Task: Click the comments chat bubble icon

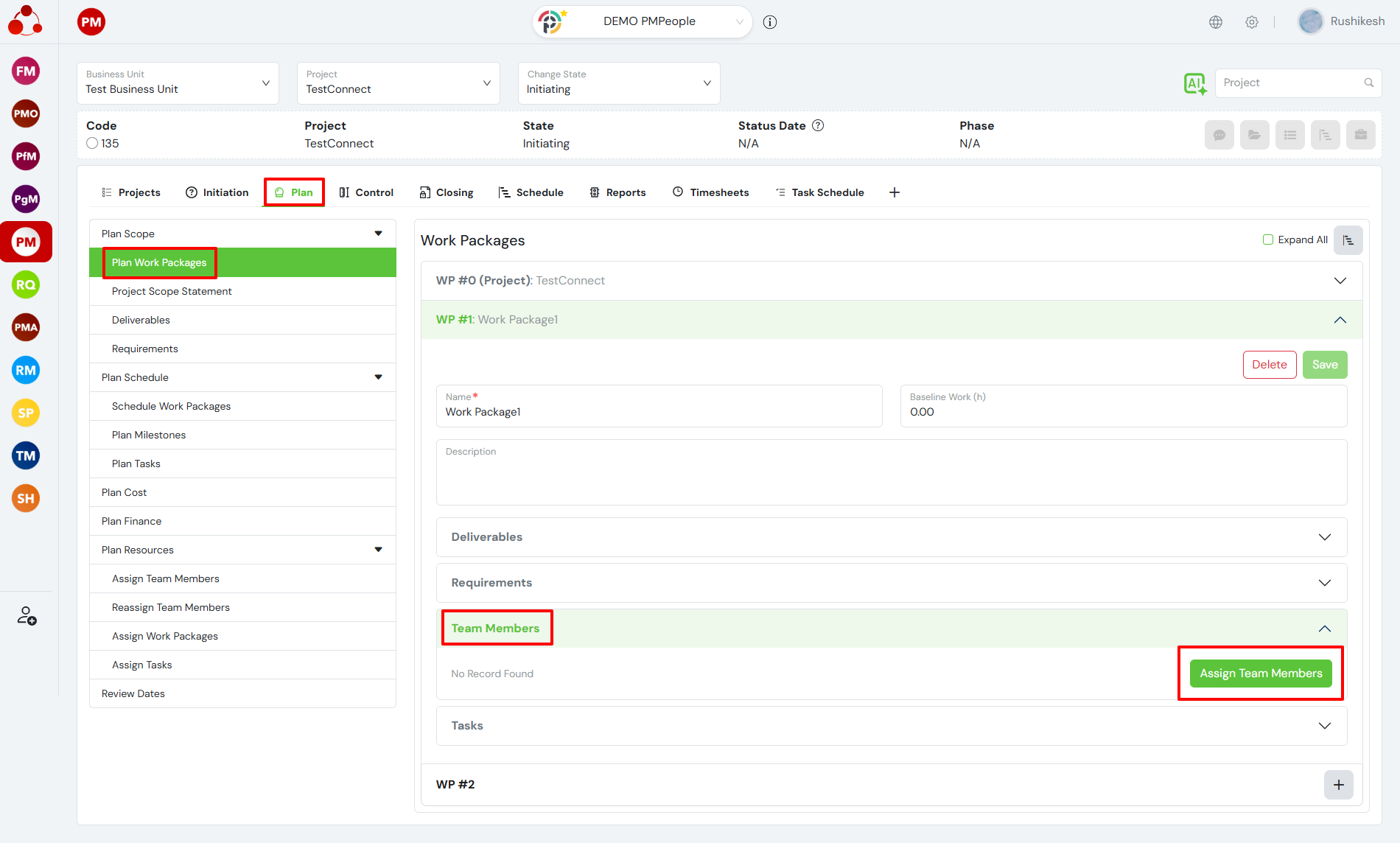Action: 1219,135
